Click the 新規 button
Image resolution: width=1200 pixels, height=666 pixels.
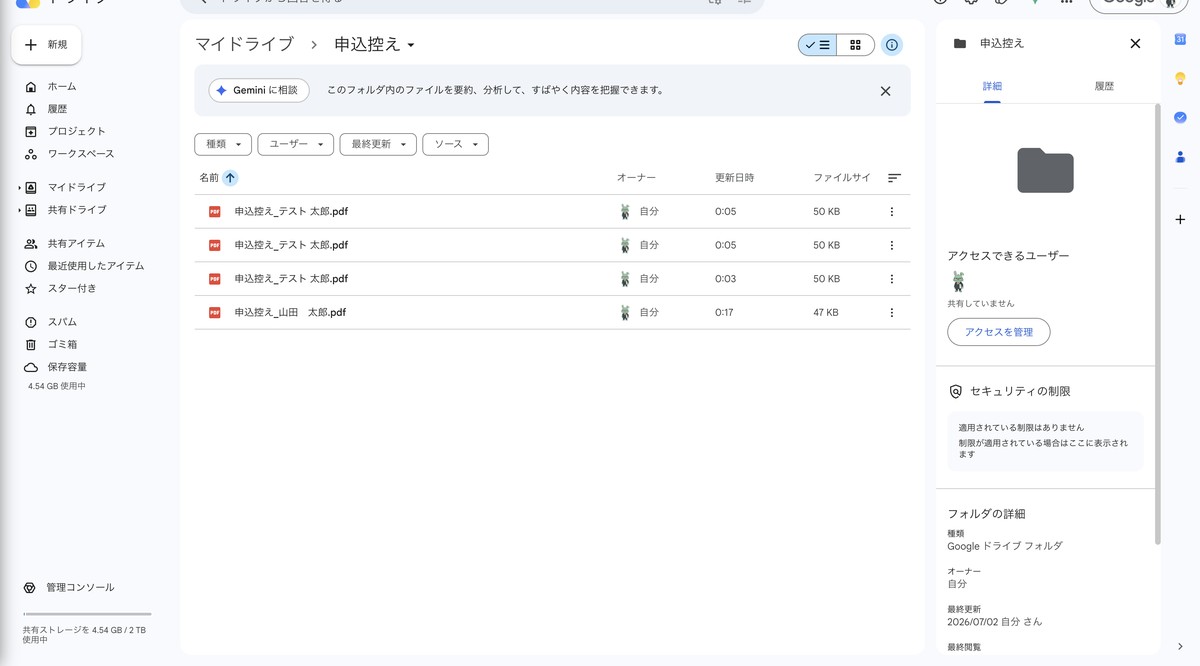pyautogui.click(x=46, y=45)
